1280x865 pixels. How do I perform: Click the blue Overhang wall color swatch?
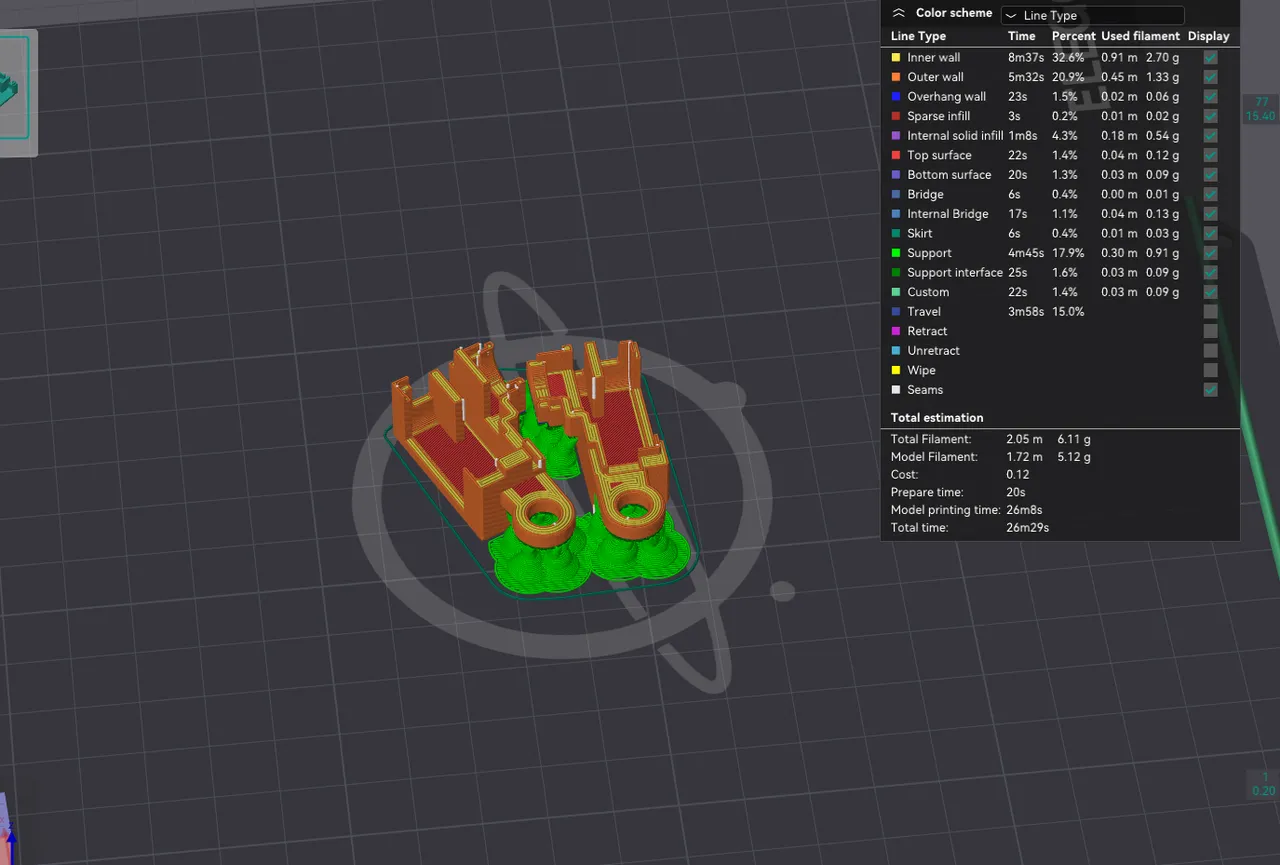coord(896,97)
